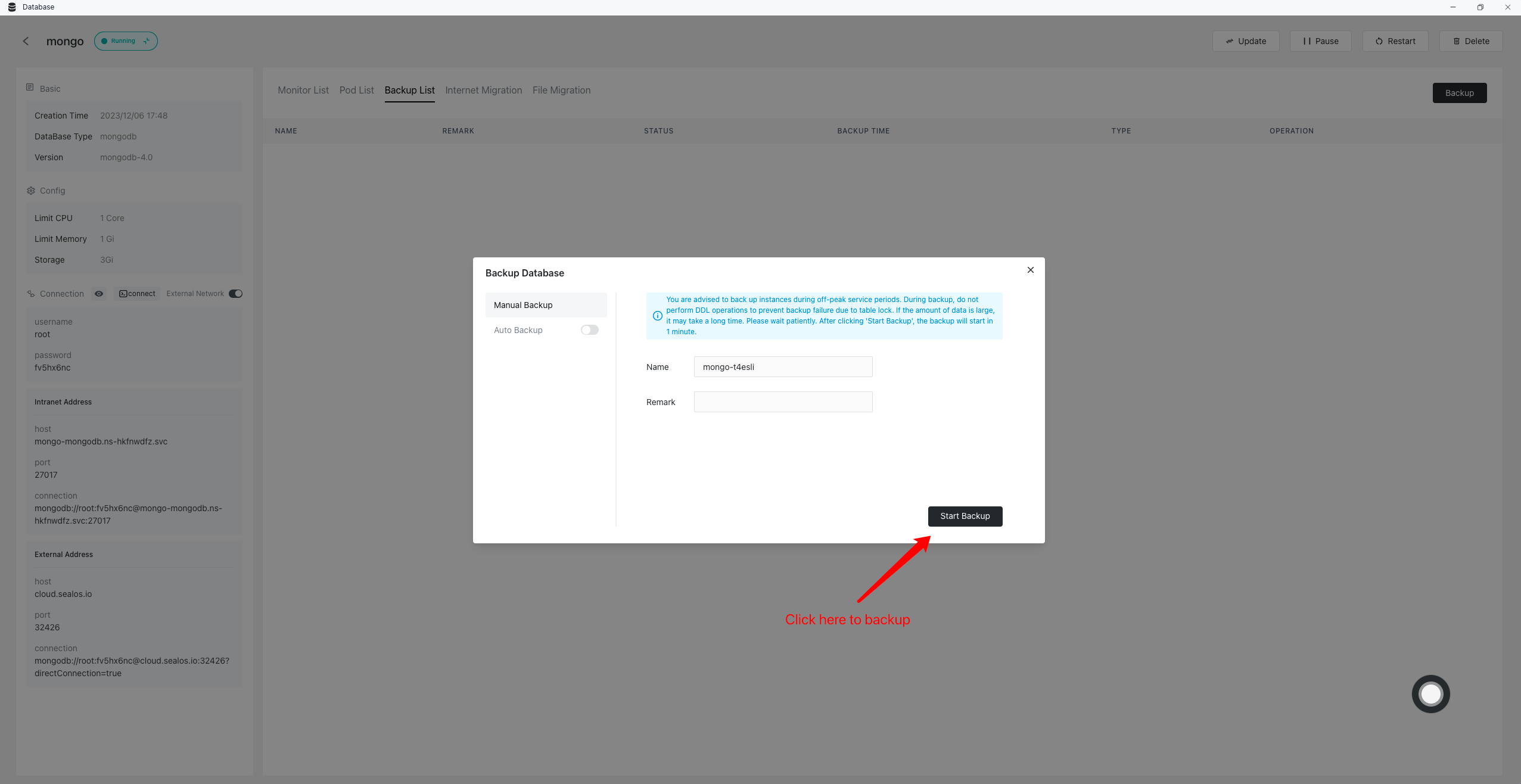The height and width of the screenshot is (784, 1521).
Task: Click the info icon in backup notice
Action: click(658, 316)
